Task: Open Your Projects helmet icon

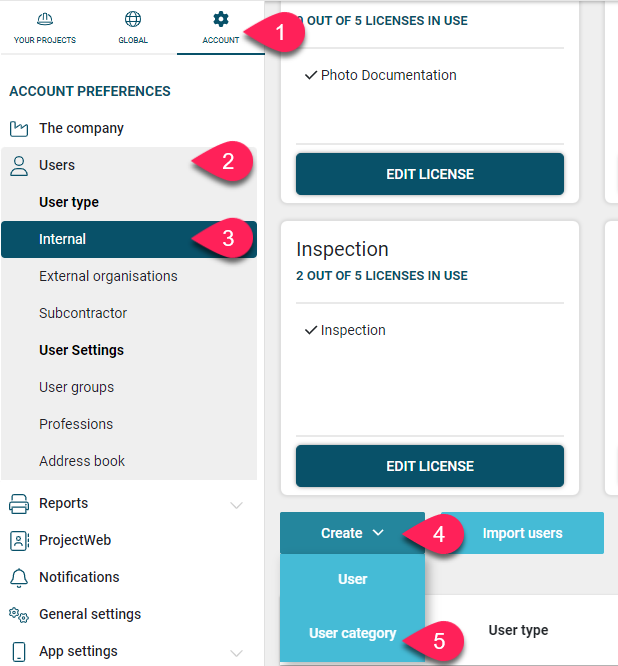Action: pyautogui.click(x=45, y=19)
